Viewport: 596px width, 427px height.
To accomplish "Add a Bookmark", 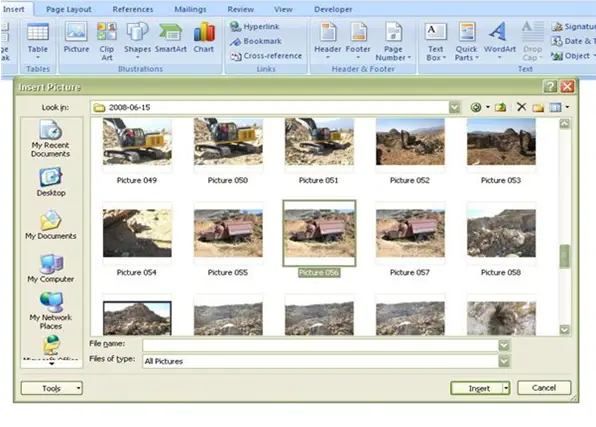I will coord(256,41).
